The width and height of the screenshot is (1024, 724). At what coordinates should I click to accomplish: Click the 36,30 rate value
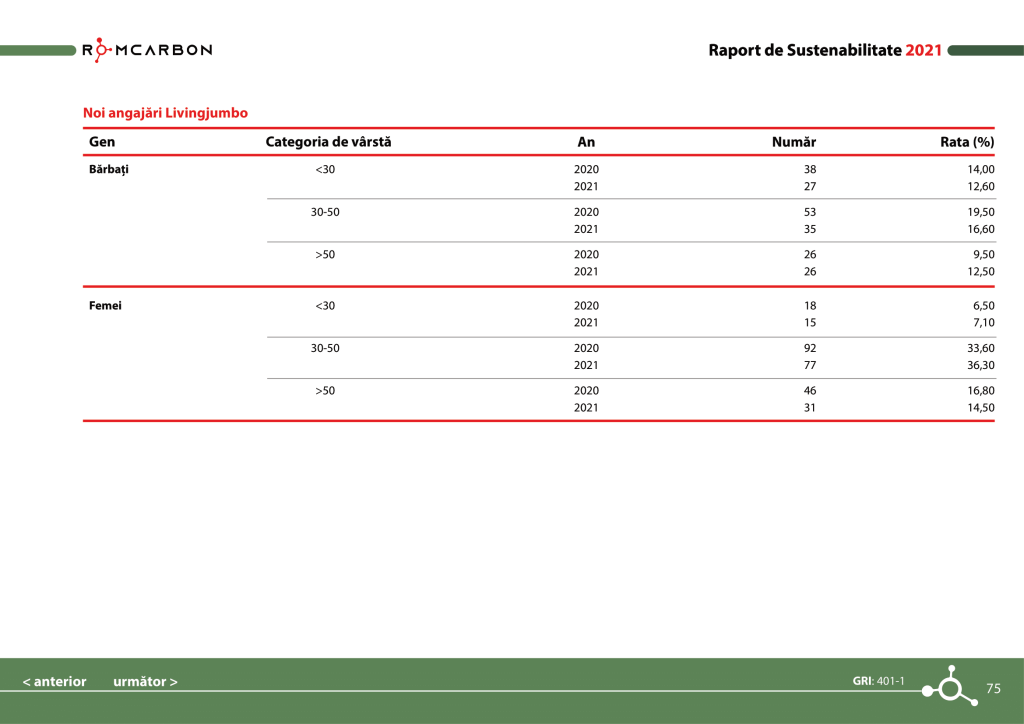pyautogui.click(x=980, y=365)
